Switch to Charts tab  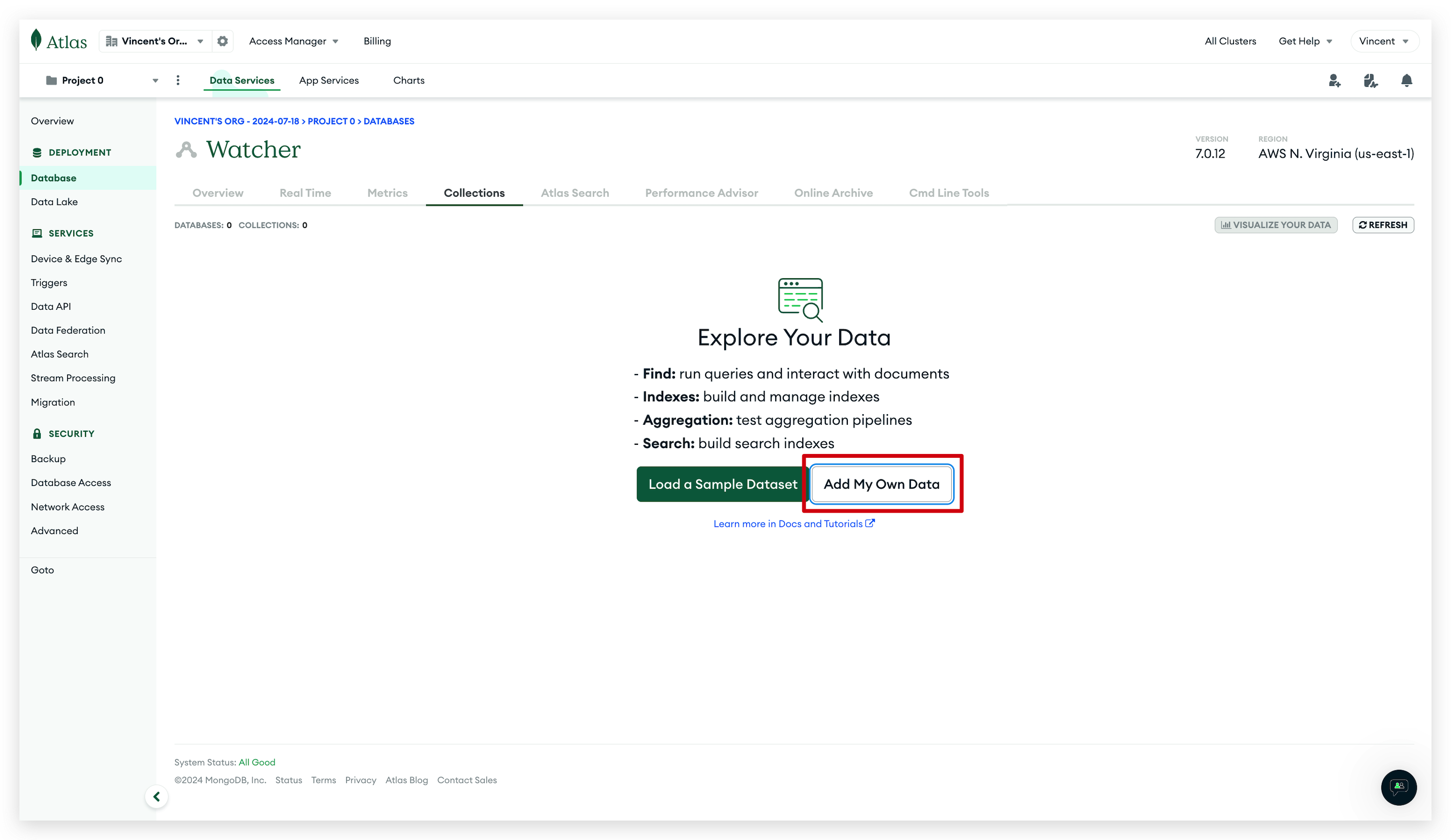click(x=408, y=80)
